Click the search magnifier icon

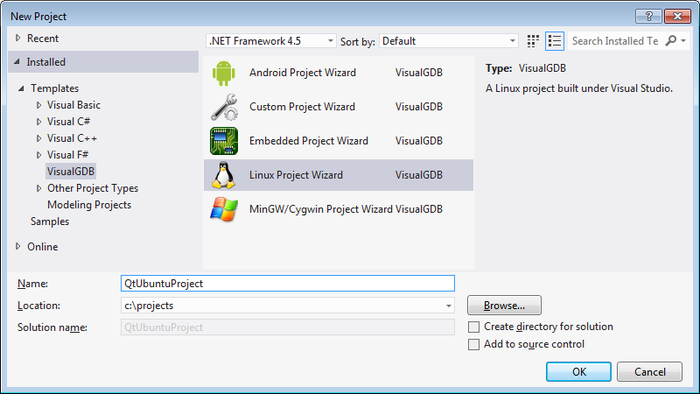[x=671, y=41]
